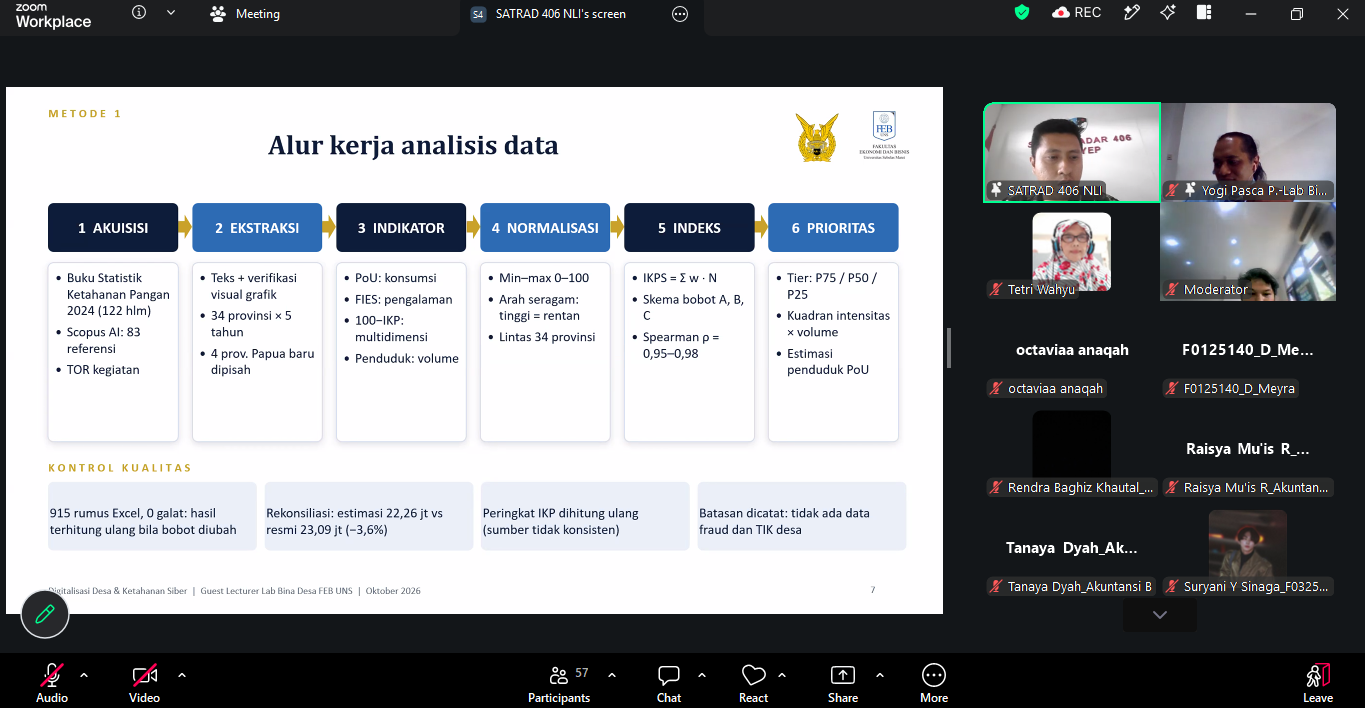Image resolution: width=1365 pixels, height=708 pixels.
Task: Open the Participants panel
Action: (559, 684)
